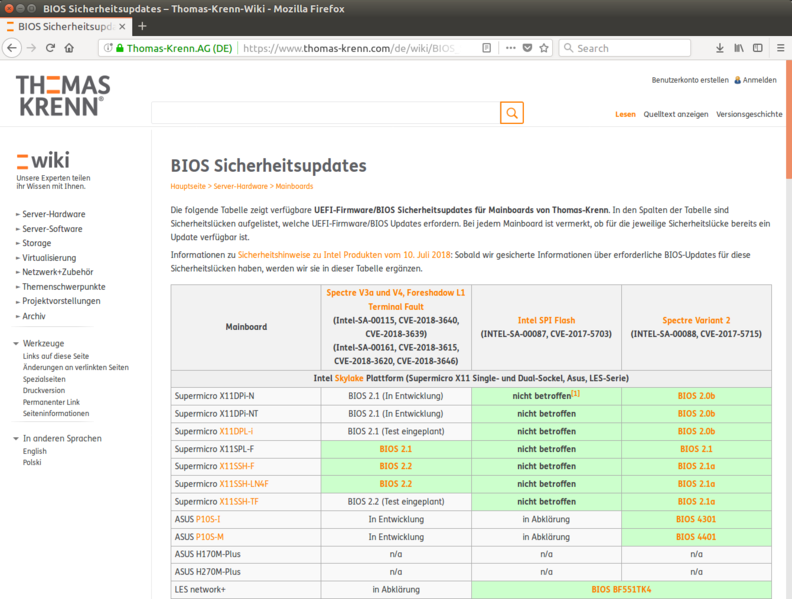Click the Anmelden login link
Screen dimensions: 792x599
pyautogui.click(x=759, y=80)
